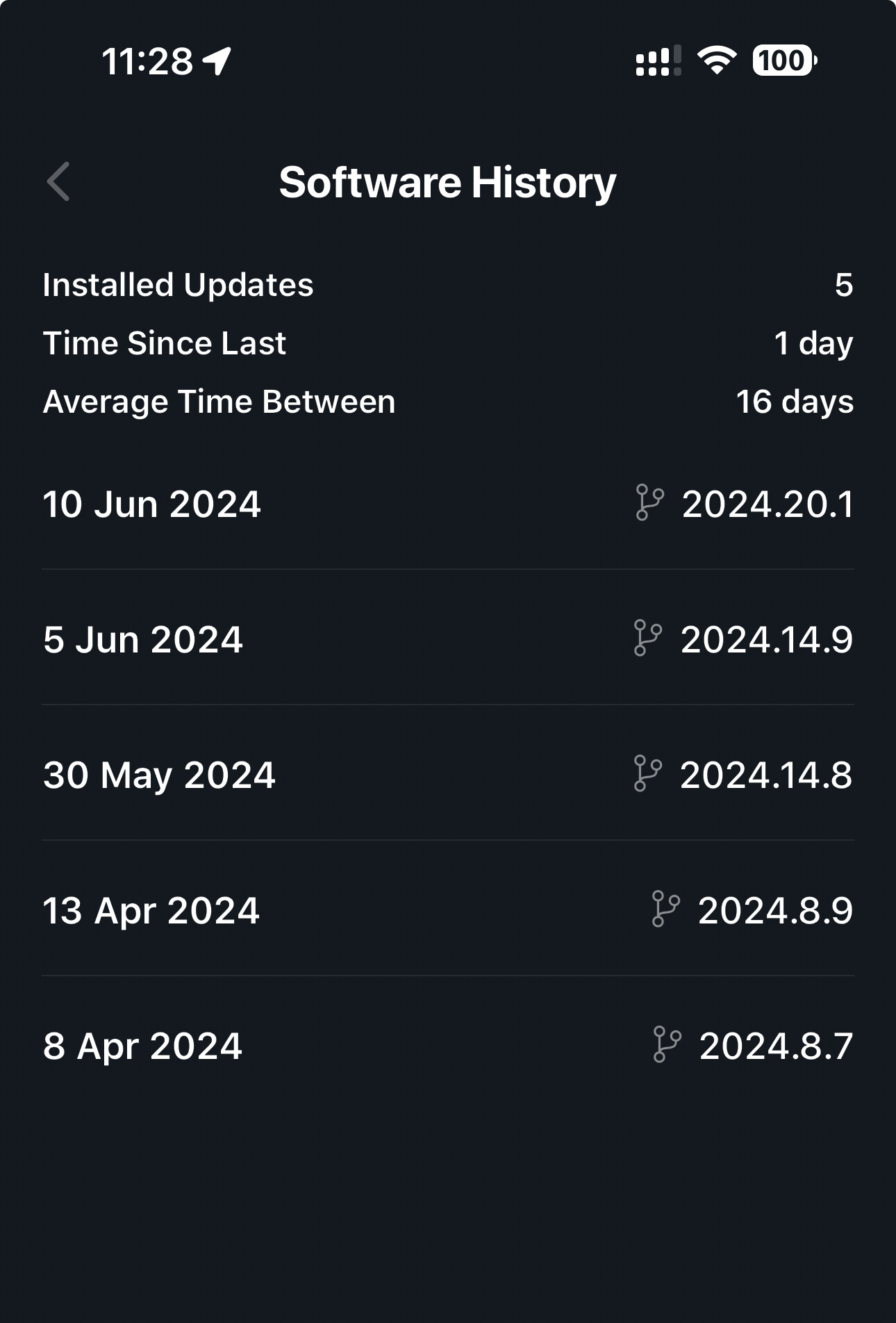Tap branch icon beside version 2024.8.7
This screenshot has height=1323, width=896.
tap(667, 1045)
